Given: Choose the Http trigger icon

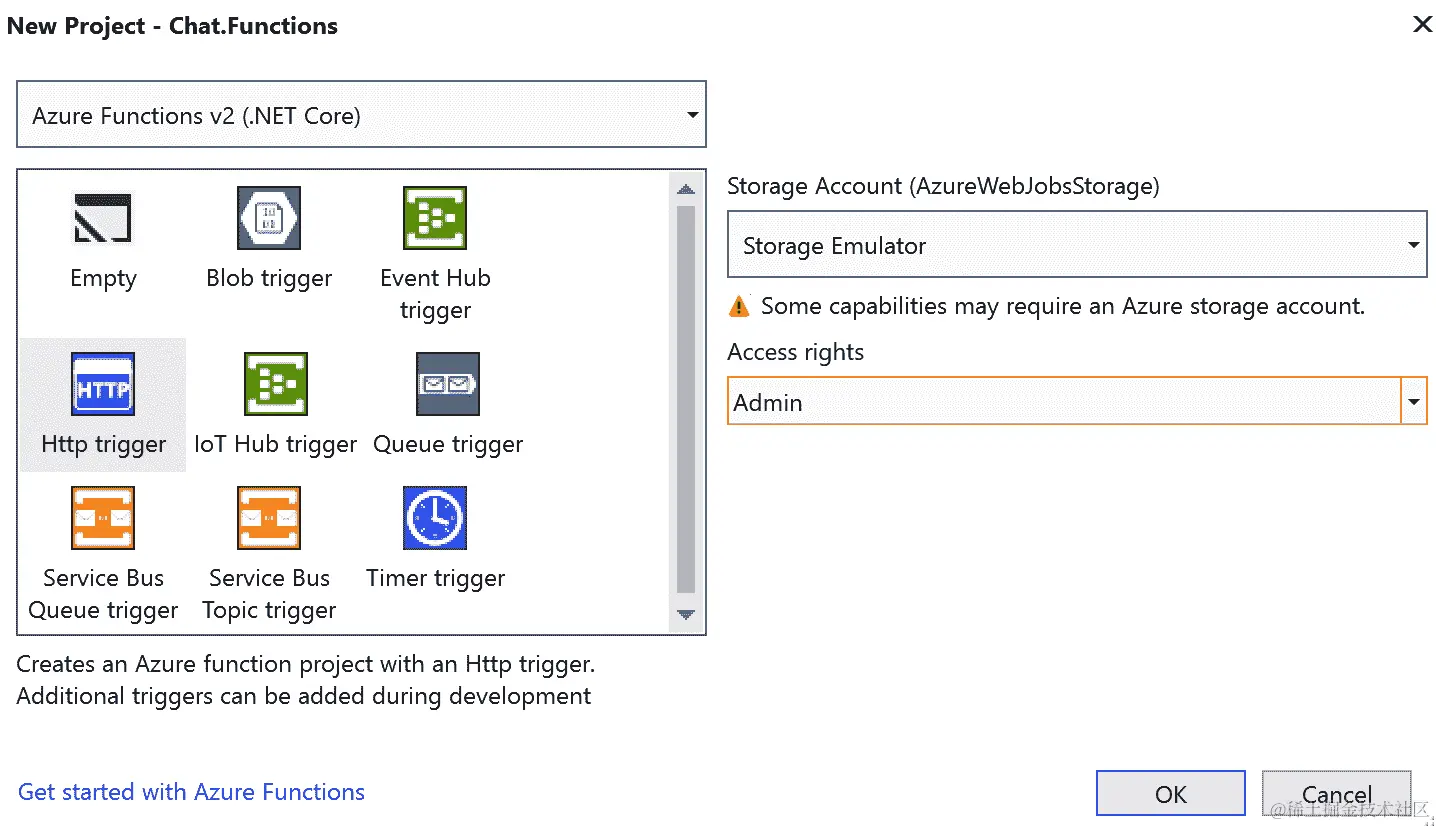Looking at the screenshot, I should 103,384.
